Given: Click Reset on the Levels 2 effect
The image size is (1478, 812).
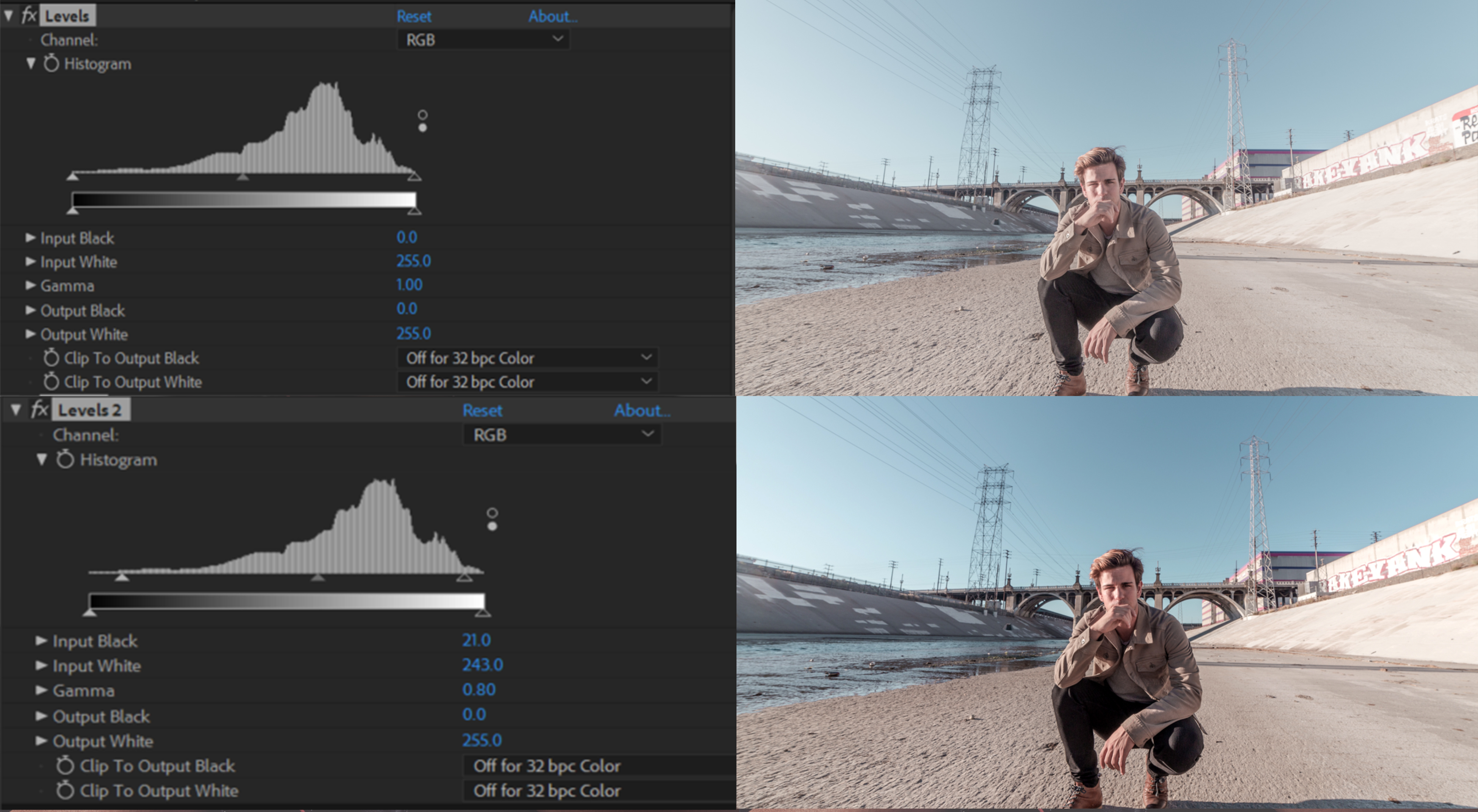Looking at the screenshot, I should (x=483, y=410).
